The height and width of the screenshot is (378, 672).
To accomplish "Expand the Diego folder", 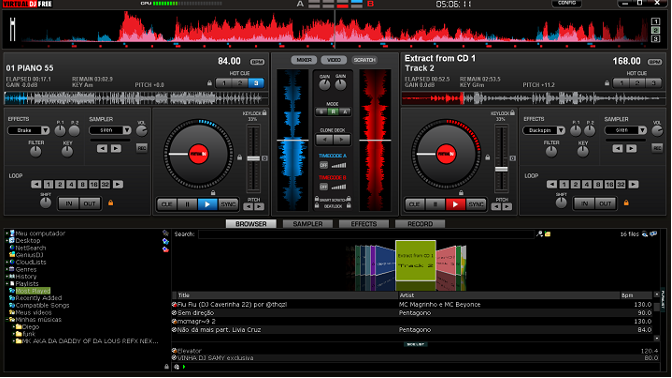I will coord(14,327).
